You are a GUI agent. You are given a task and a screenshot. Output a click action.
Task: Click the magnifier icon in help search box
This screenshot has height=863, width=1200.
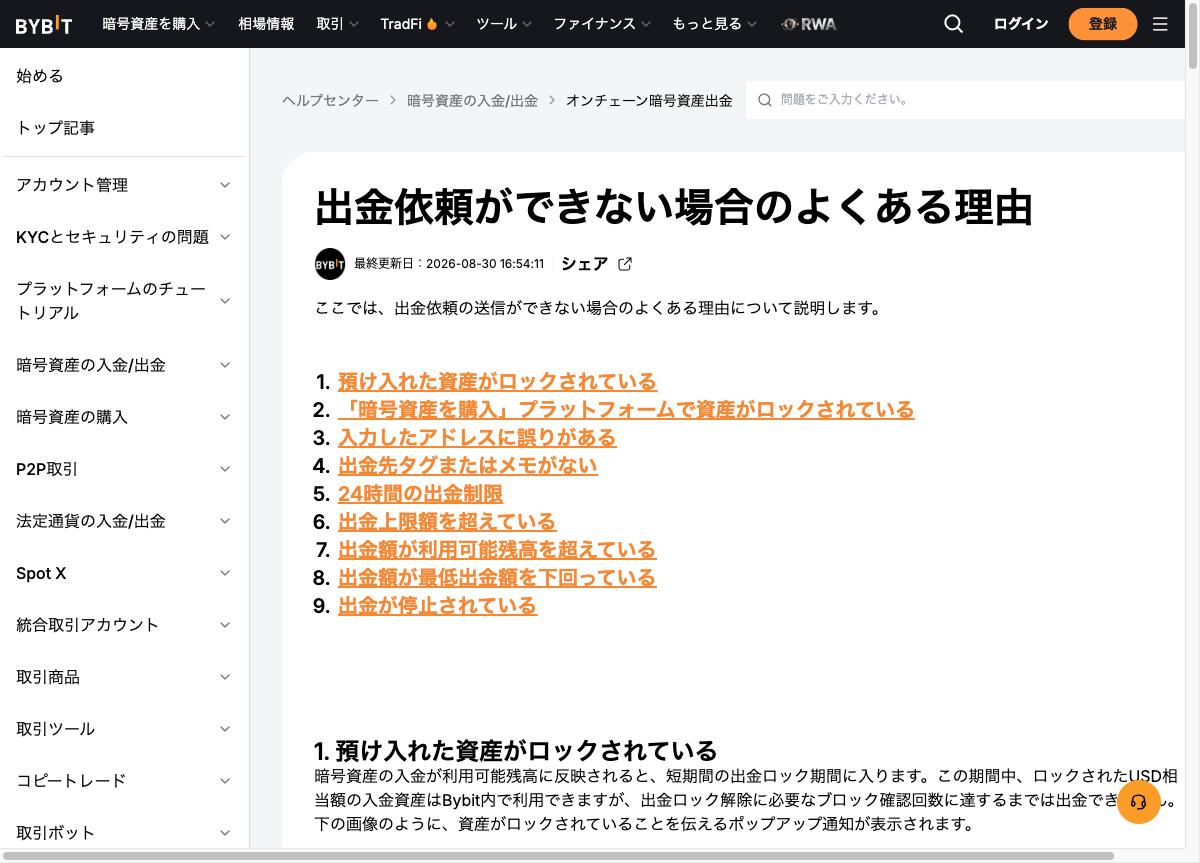(x=765, y=100)
